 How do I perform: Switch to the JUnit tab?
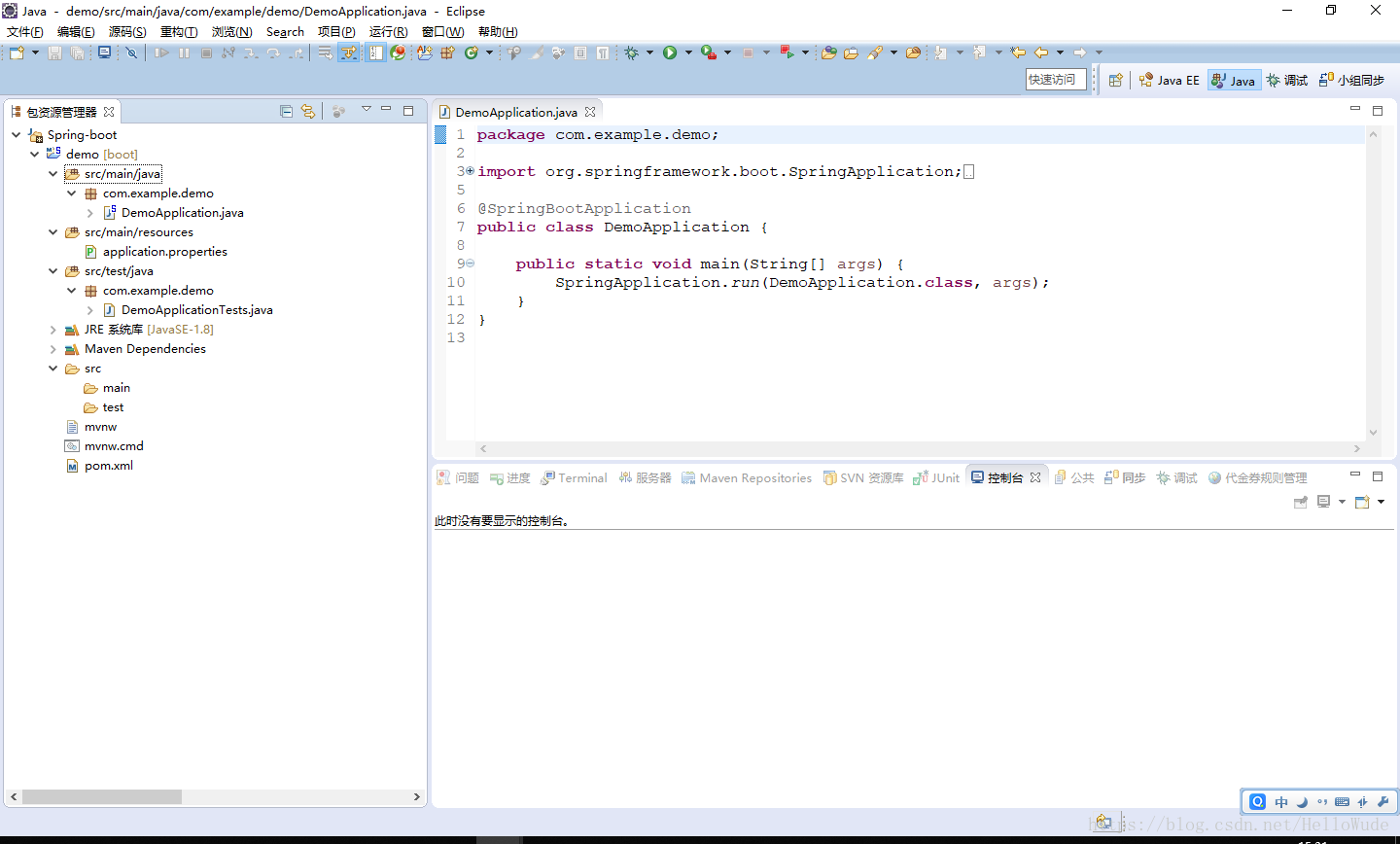click(936, 477)
